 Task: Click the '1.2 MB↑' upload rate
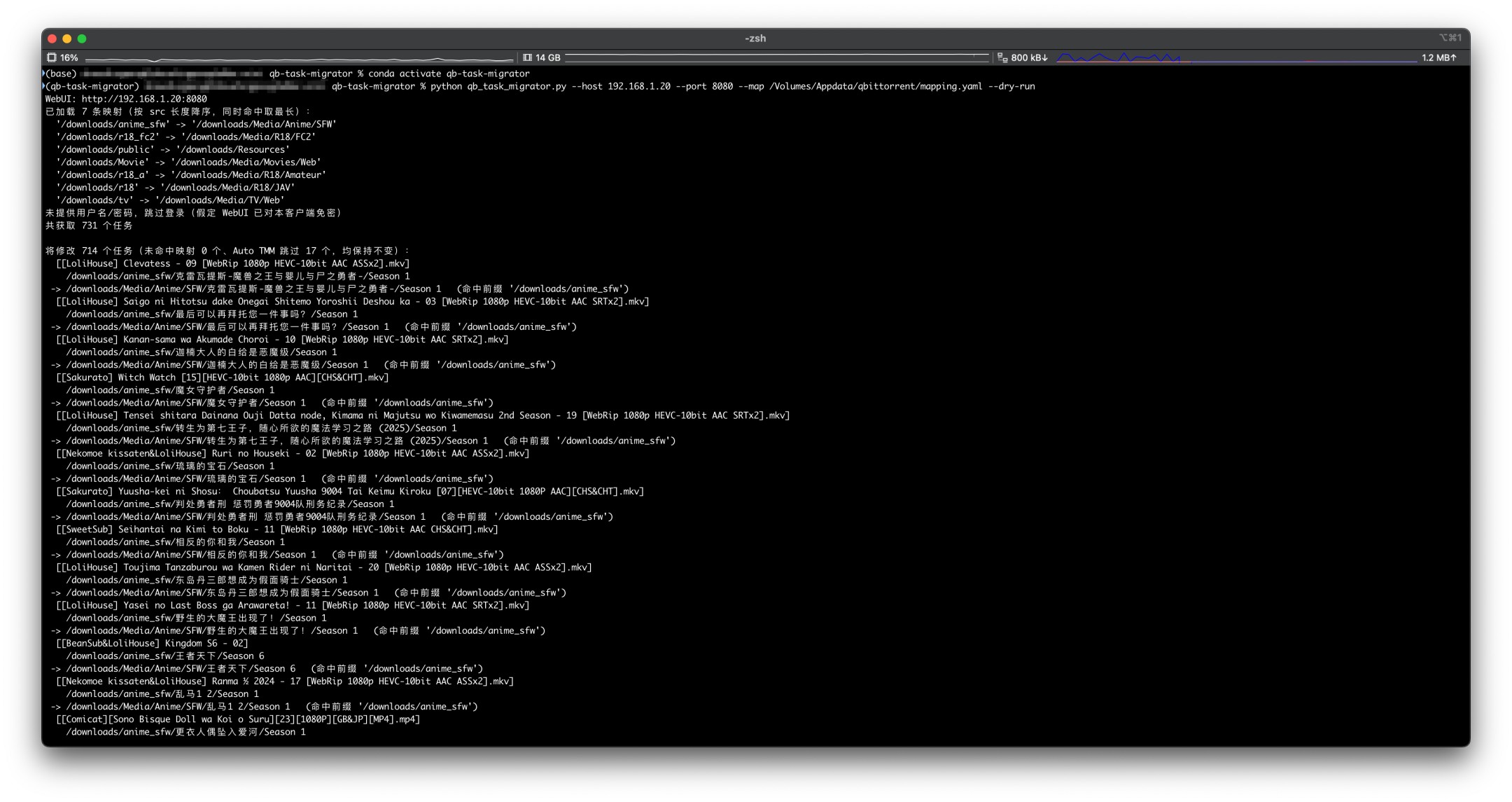click(x=1439, y=57)
